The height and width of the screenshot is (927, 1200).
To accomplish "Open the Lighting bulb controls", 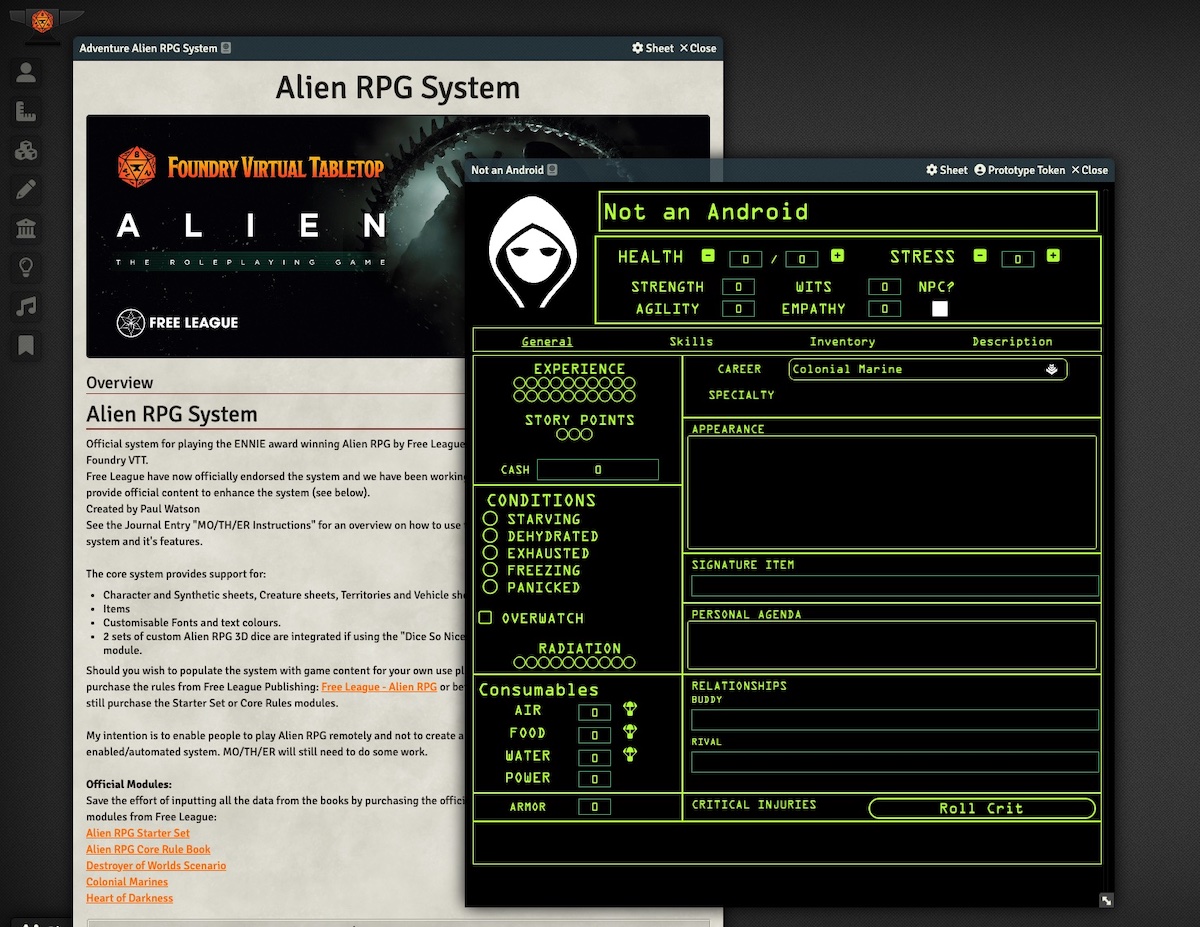I will click(26, 267).
